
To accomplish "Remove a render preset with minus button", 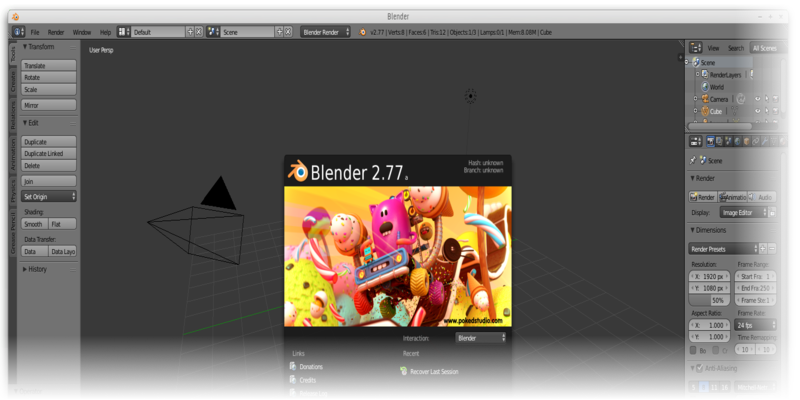I will 772,249.
